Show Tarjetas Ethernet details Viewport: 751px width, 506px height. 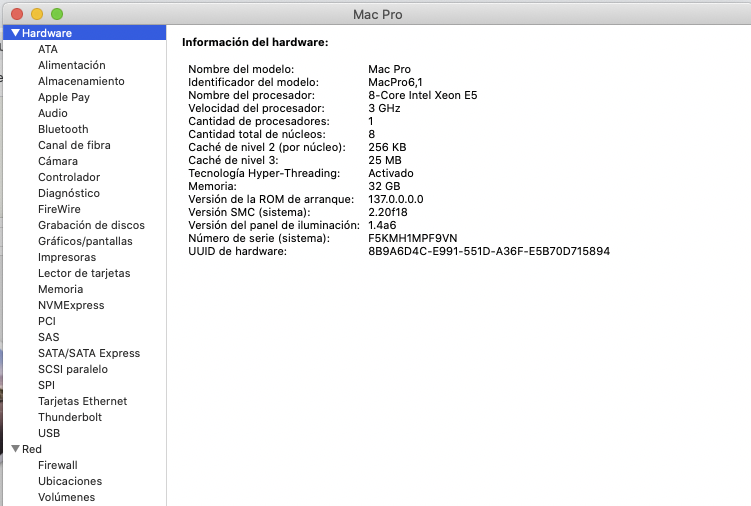[x=83, y=402]
